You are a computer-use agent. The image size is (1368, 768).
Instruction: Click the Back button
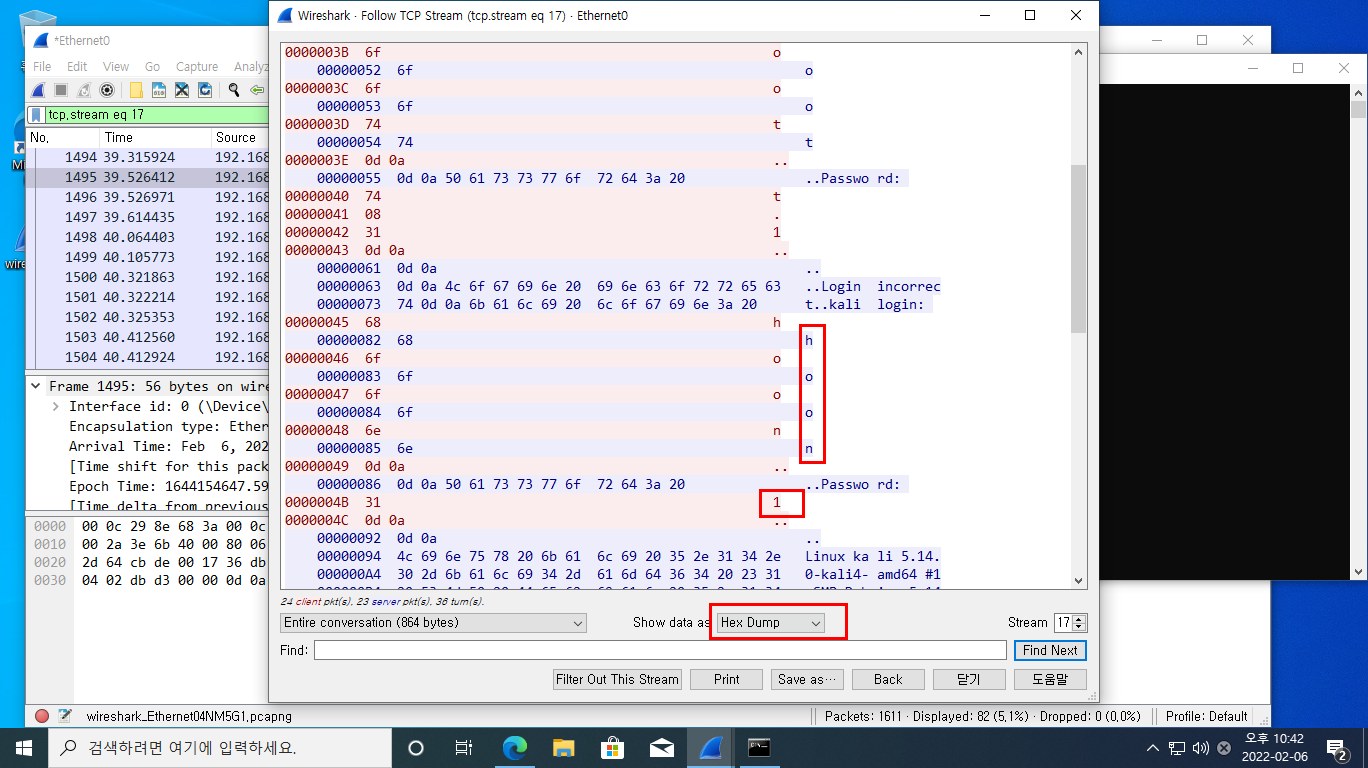pyautogui.click(x=888, y=679)
